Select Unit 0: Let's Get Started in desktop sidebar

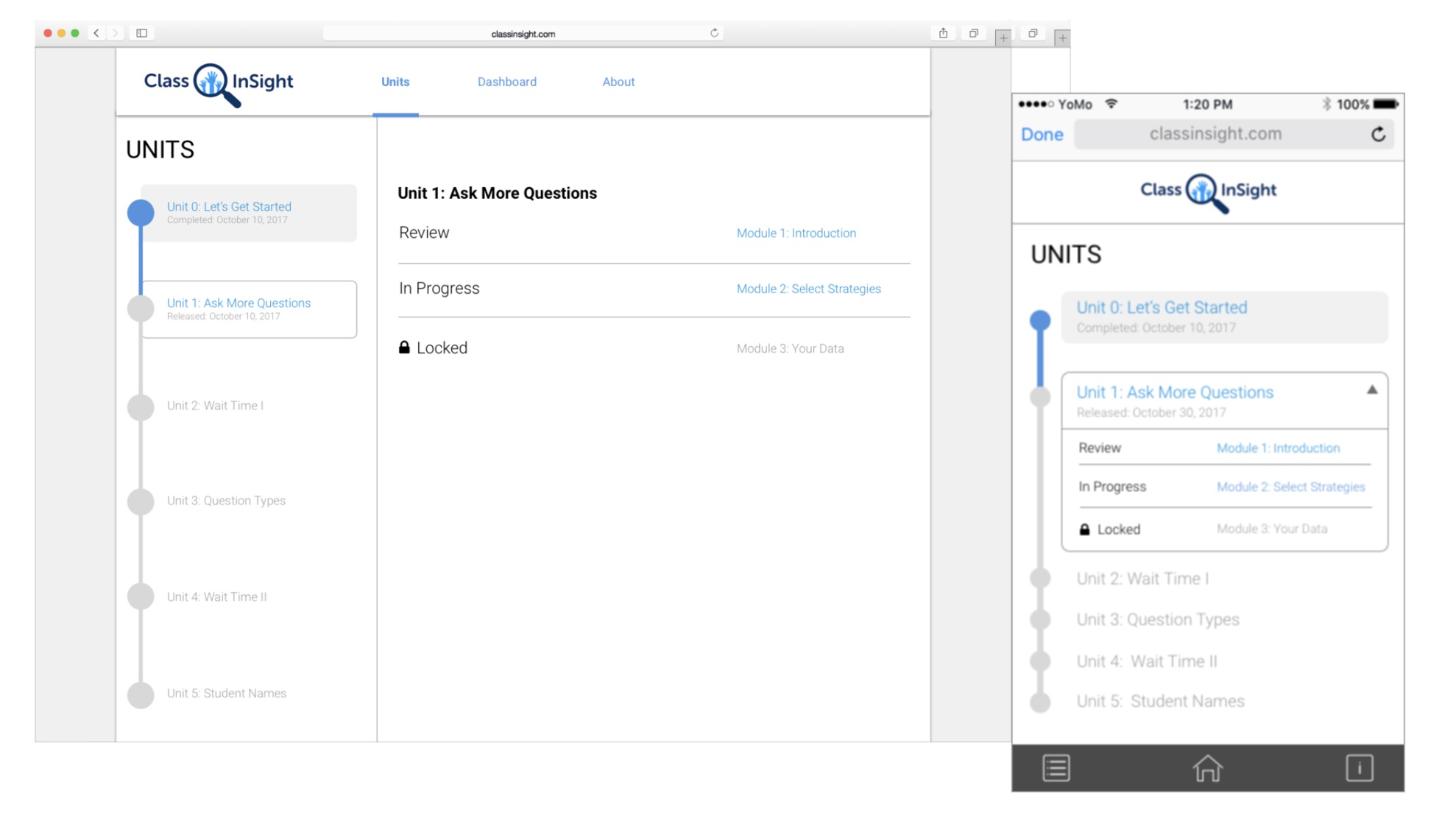(249, 213)
